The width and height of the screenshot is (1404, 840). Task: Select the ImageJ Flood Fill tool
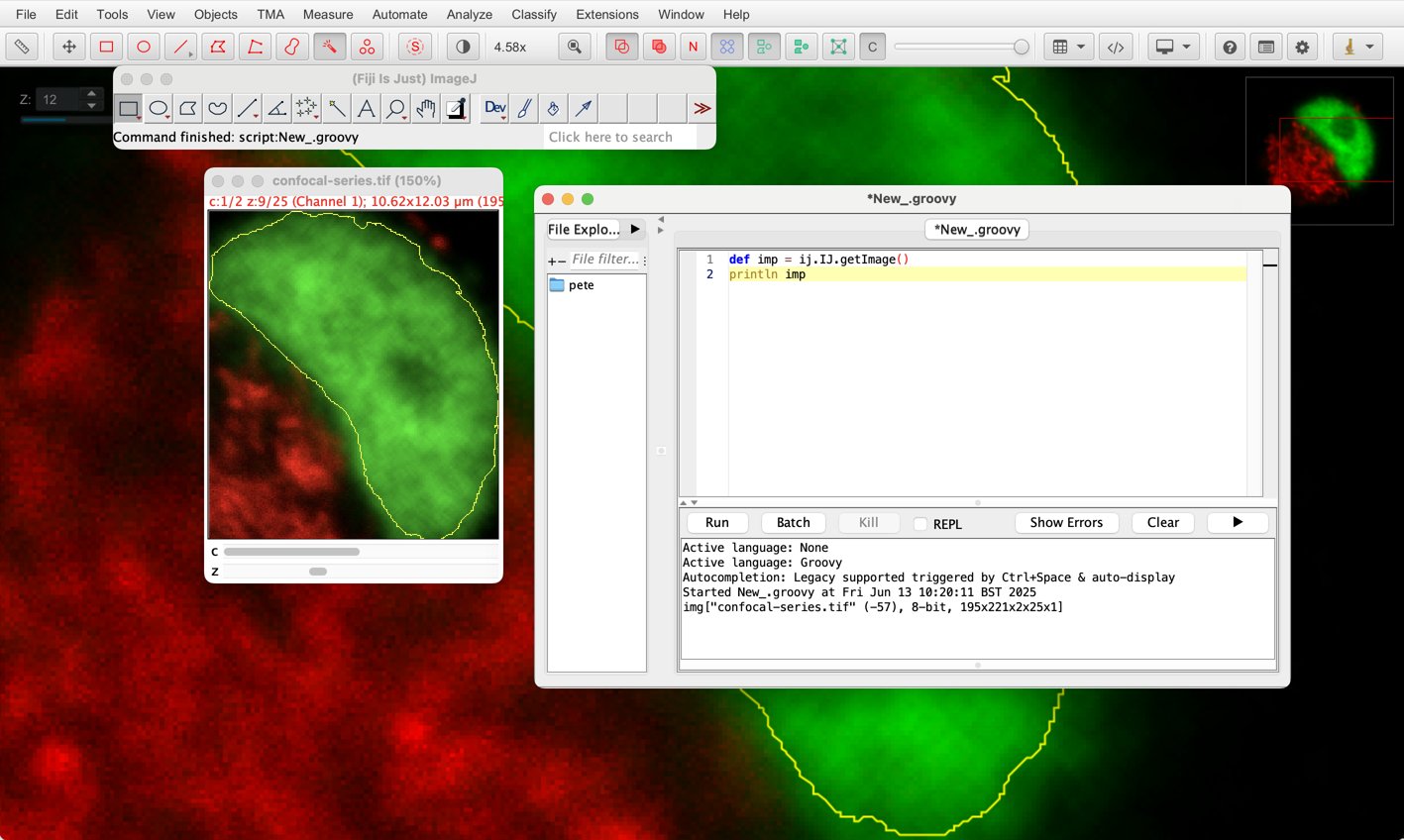555,108
